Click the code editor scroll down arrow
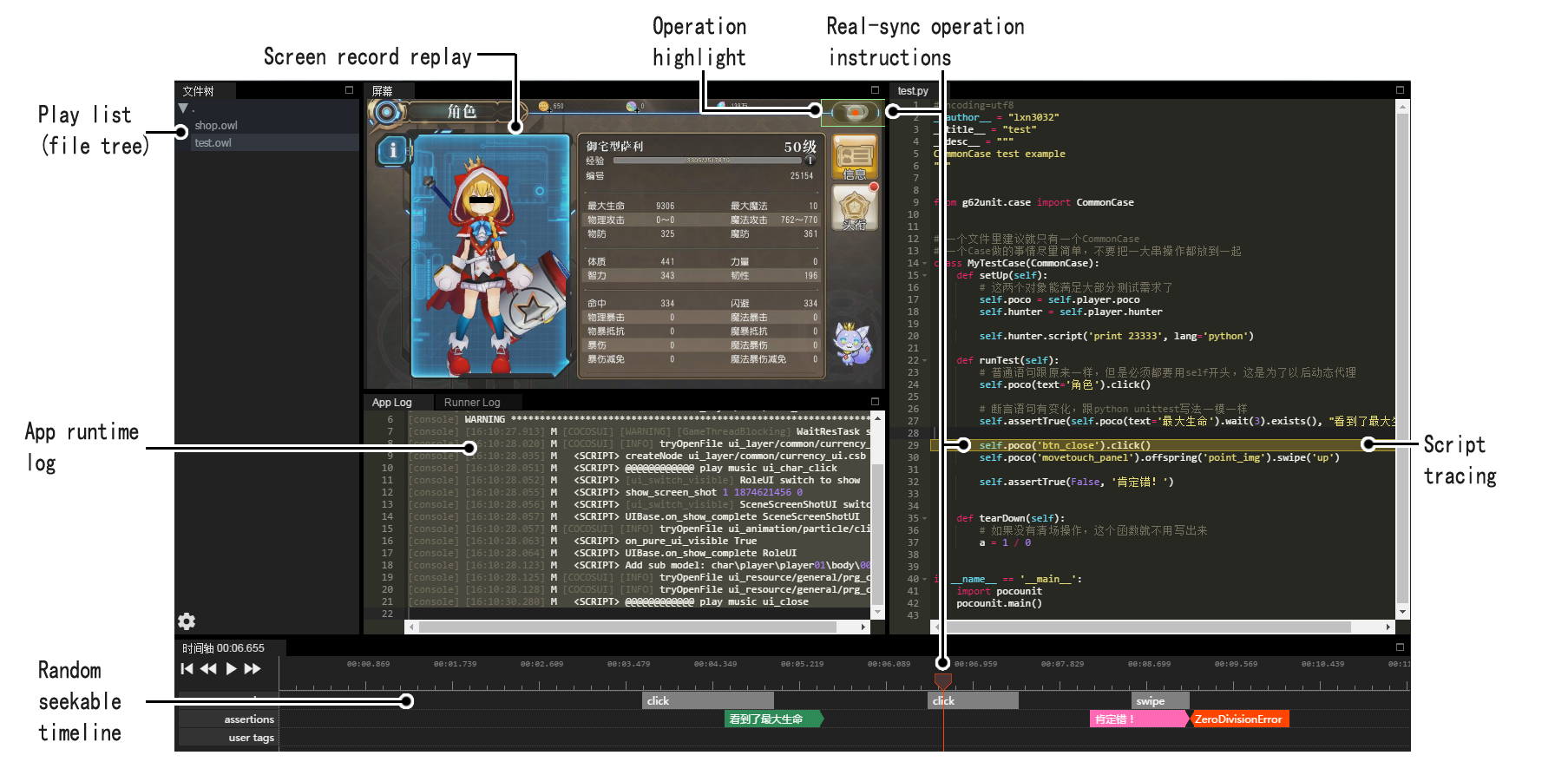This screenshot has width=1568, height=775. tap(1402, 613)
